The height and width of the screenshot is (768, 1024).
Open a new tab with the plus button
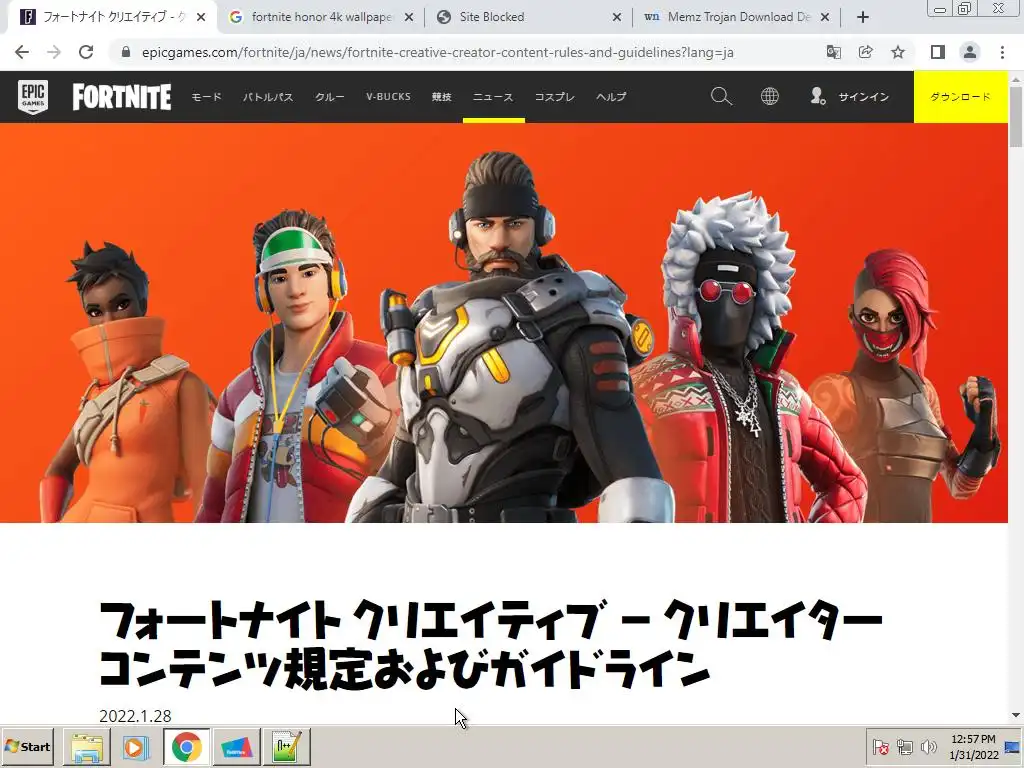[863, 17]
